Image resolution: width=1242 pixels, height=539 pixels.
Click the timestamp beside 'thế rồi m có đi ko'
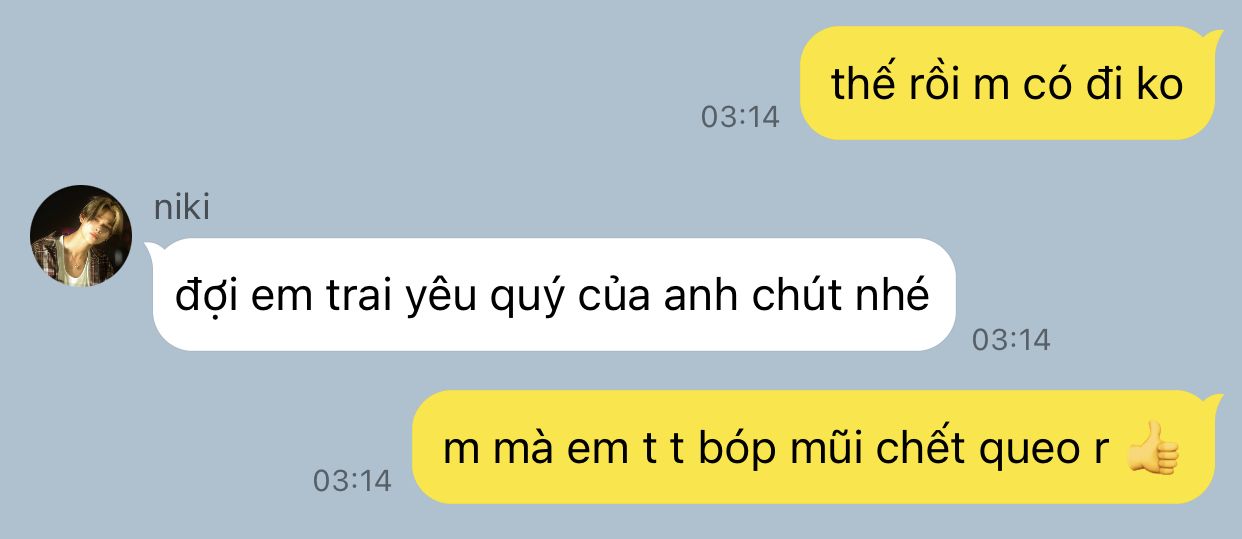[739, 117]
